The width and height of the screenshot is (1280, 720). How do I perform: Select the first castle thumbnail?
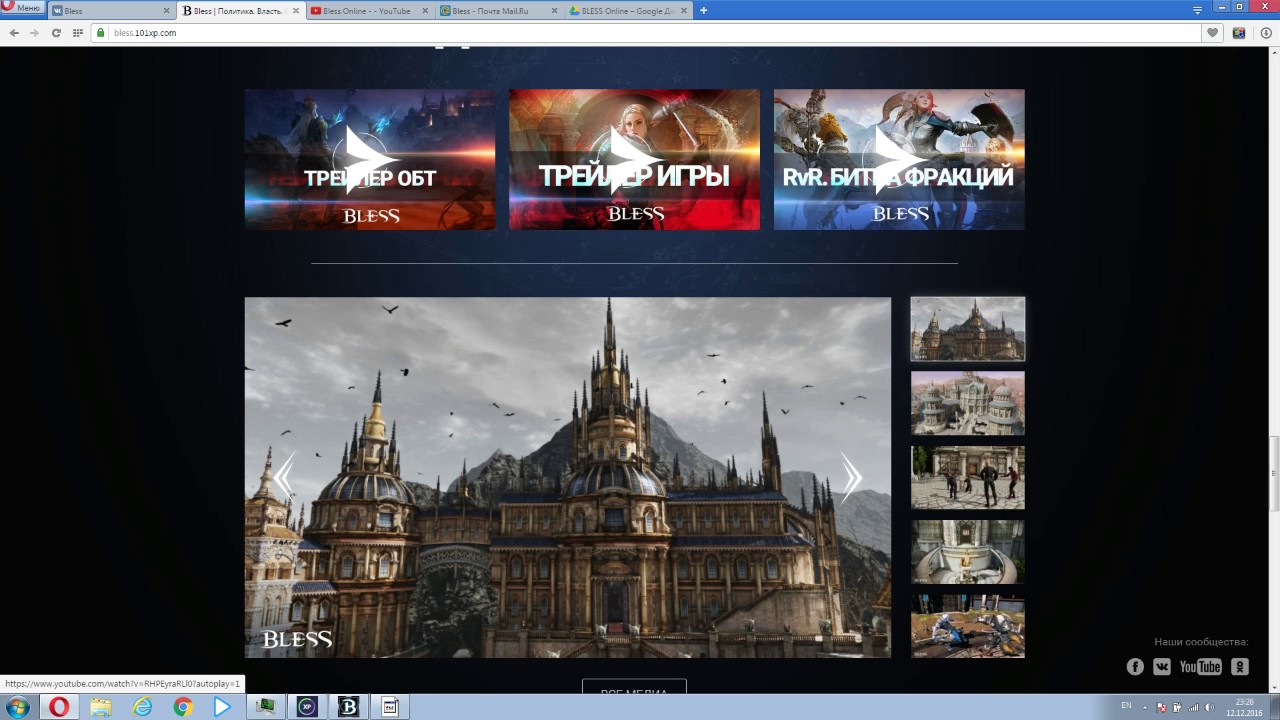pyautogui.click(x=968, y=329)
